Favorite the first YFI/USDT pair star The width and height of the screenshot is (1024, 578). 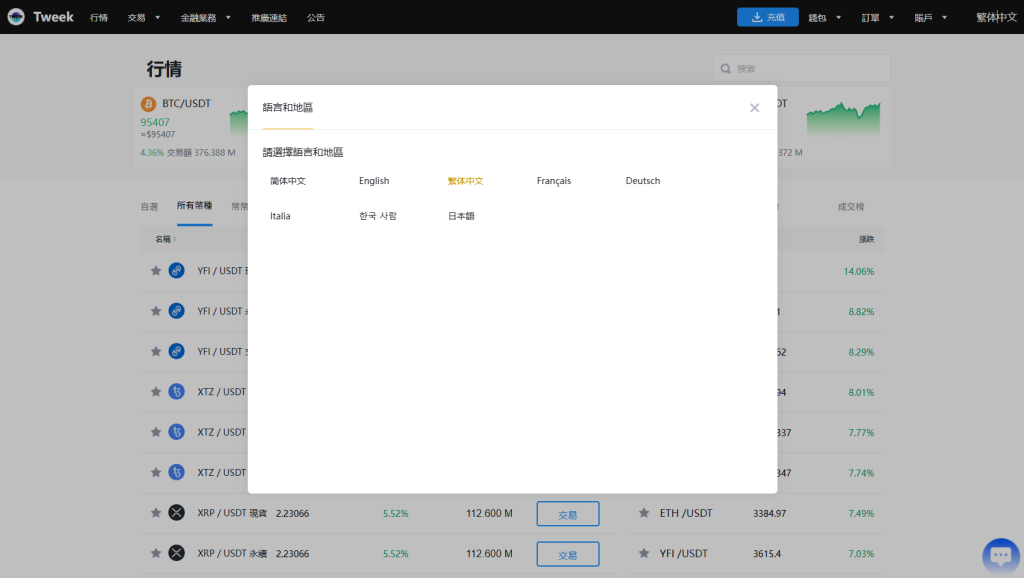(x=155, y=270)
